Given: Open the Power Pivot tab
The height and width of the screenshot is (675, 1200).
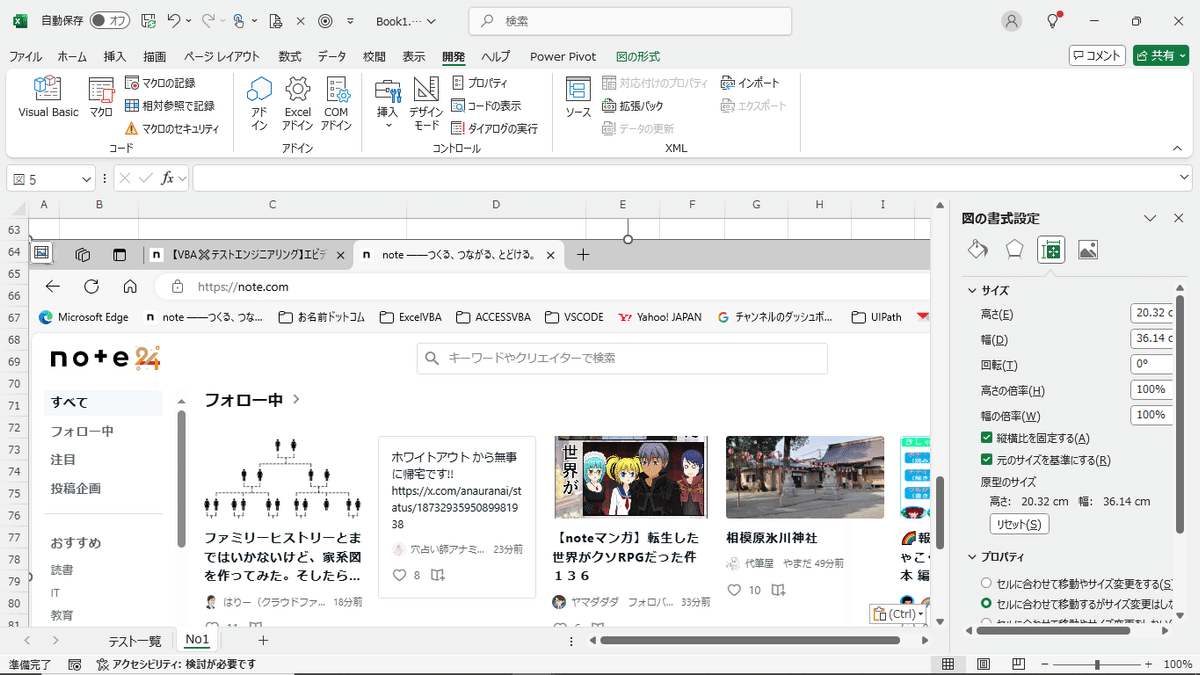Looking at the screenshot, I should pos(561,57).
